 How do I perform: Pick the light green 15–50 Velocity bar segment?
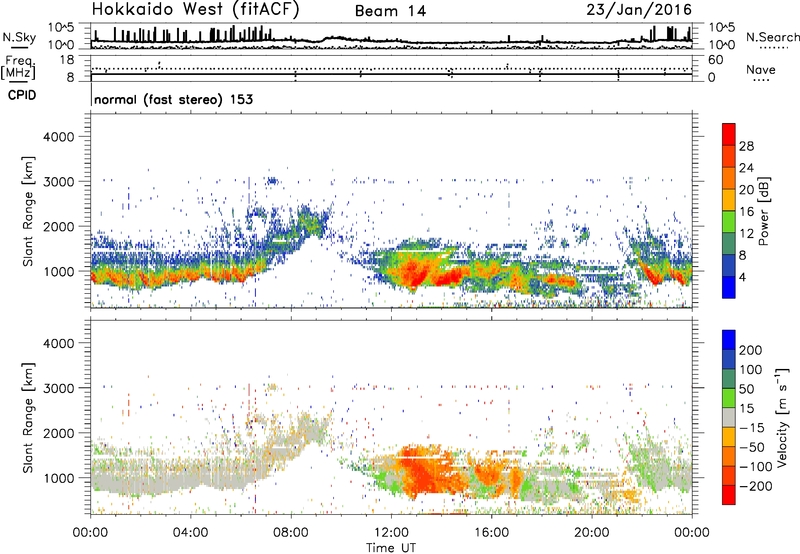click(729, 398)
